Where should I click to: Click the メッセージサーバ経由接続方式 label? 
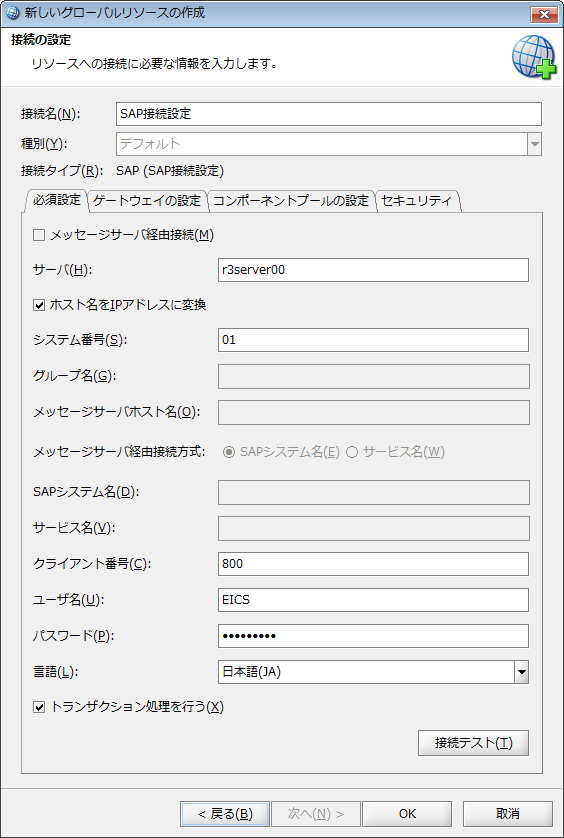(119, 452)
